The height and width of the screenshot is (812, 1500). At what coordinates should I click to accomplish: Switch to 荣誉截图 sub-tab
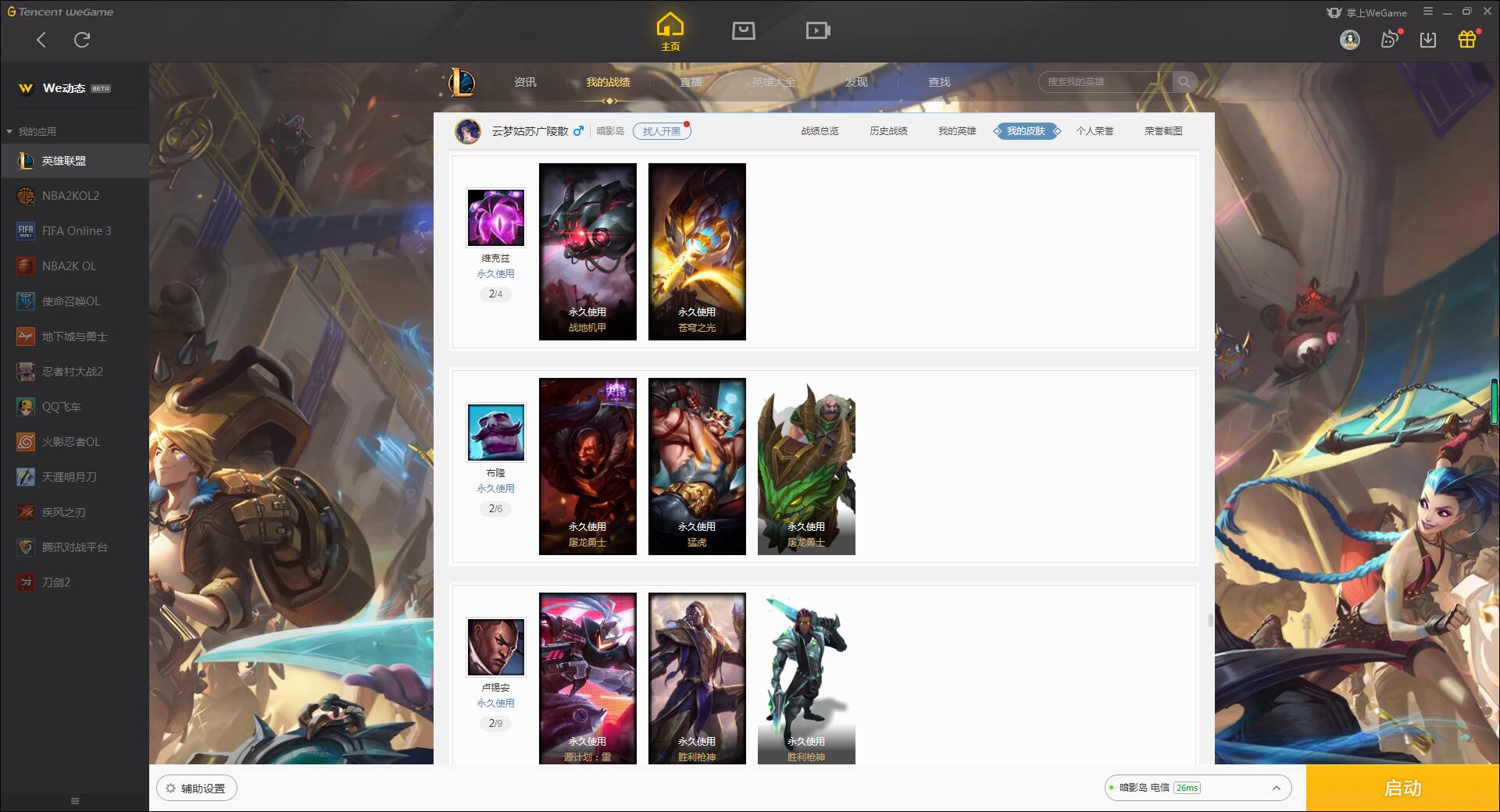[1163, 131]
